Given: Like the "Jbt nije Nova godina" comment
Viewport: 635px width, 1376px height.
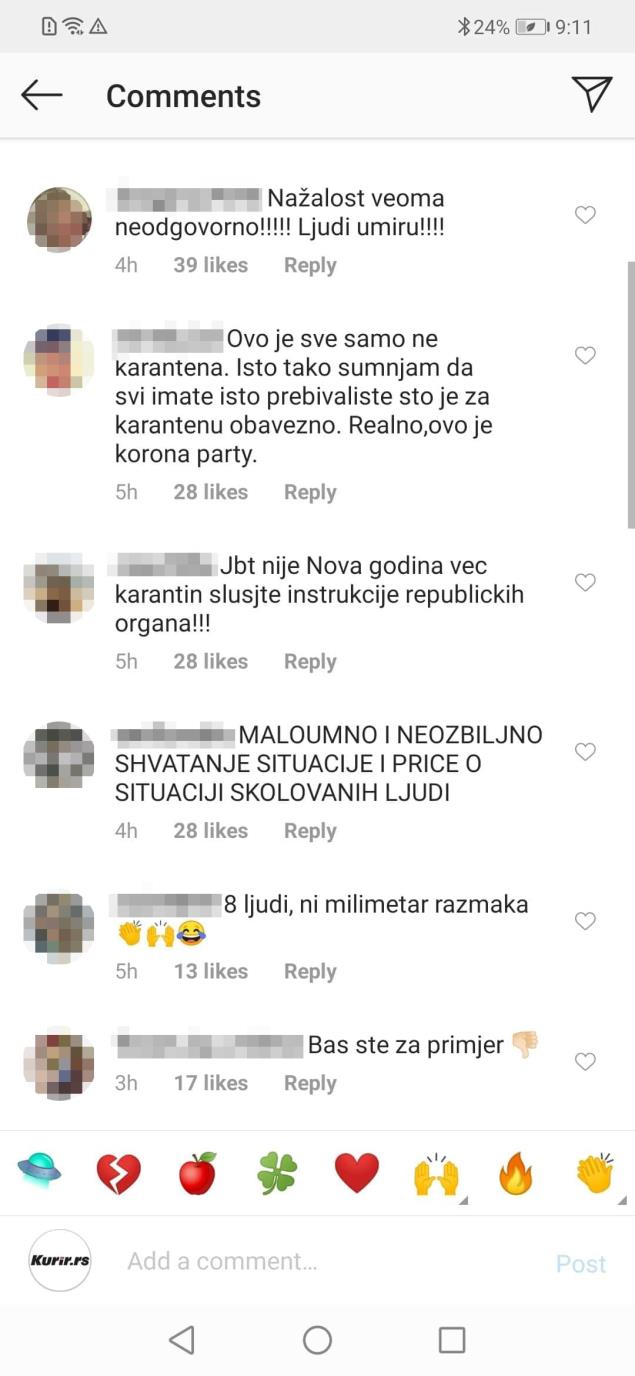Looking at the screenshot, I should tap(585, 582).
